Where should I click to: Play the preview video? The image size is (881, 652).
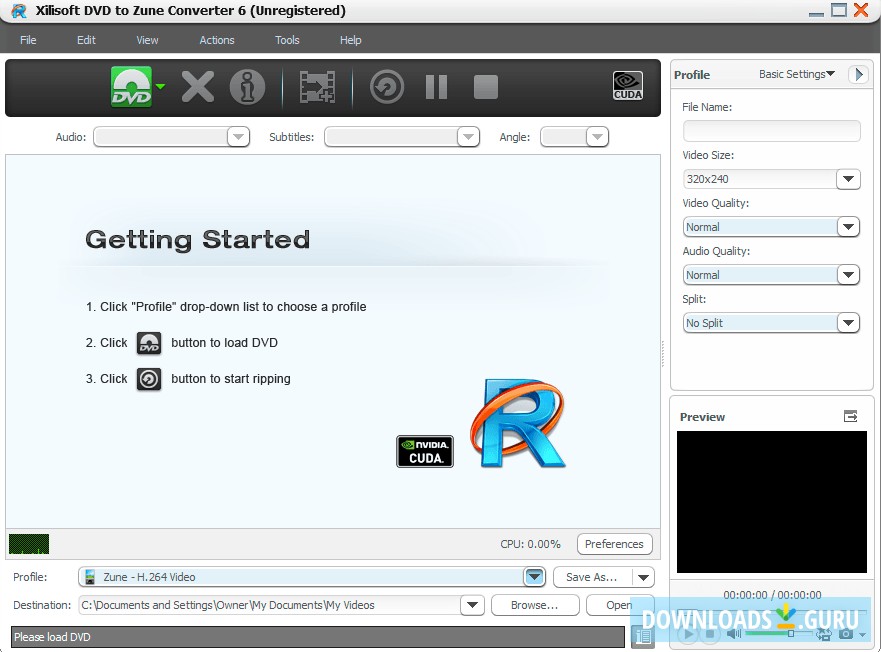687,635
